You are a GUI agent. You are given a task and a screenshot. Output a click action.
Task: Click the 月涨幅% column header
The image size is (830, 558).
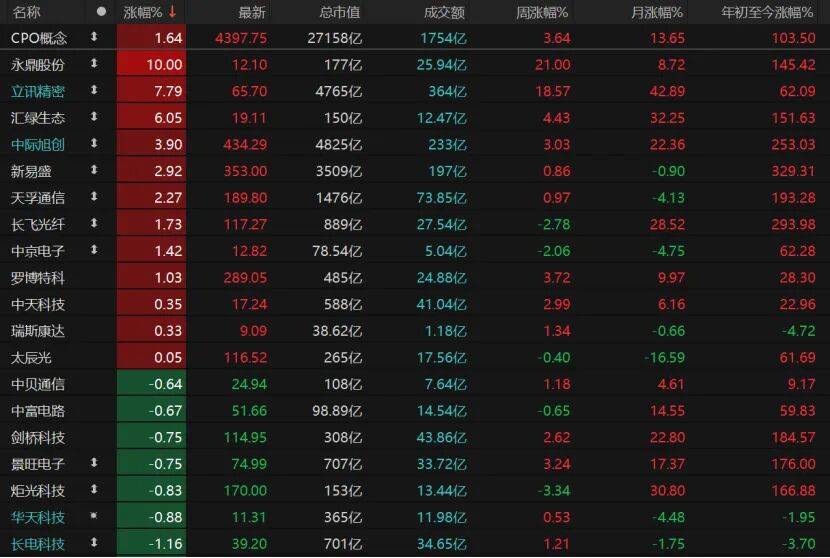coord(656,12)
